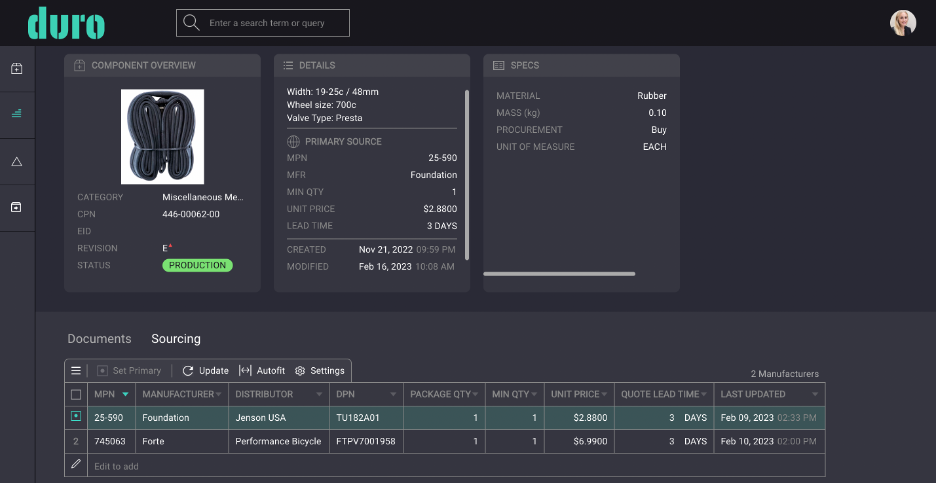This screenshot has height=484, width=936.
Task: Click the $6.9900 unit price cell
Action: [580, 442]
